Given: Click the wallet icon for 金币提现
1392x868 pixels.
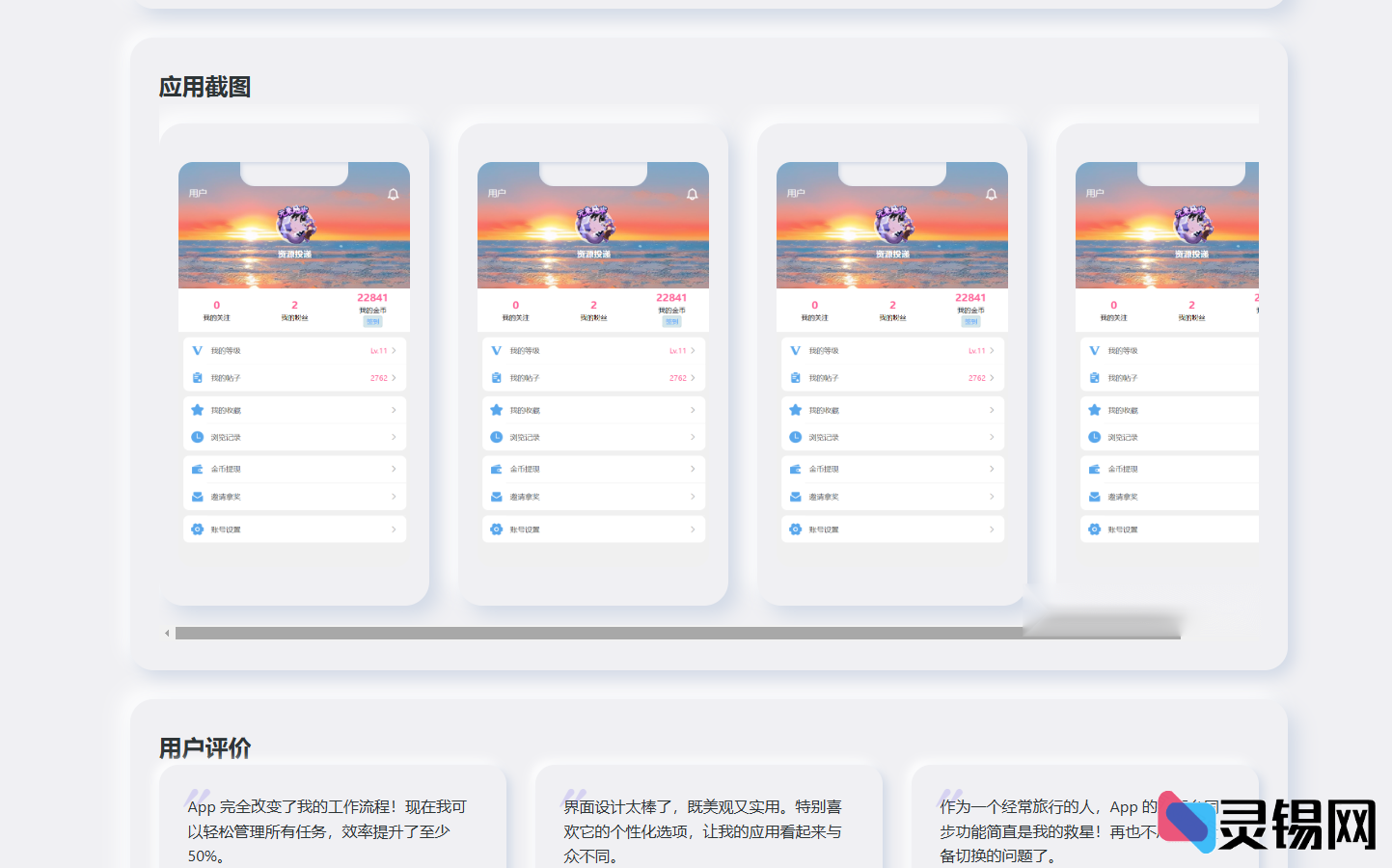Looking at the screenshot, I should [196, 469].
